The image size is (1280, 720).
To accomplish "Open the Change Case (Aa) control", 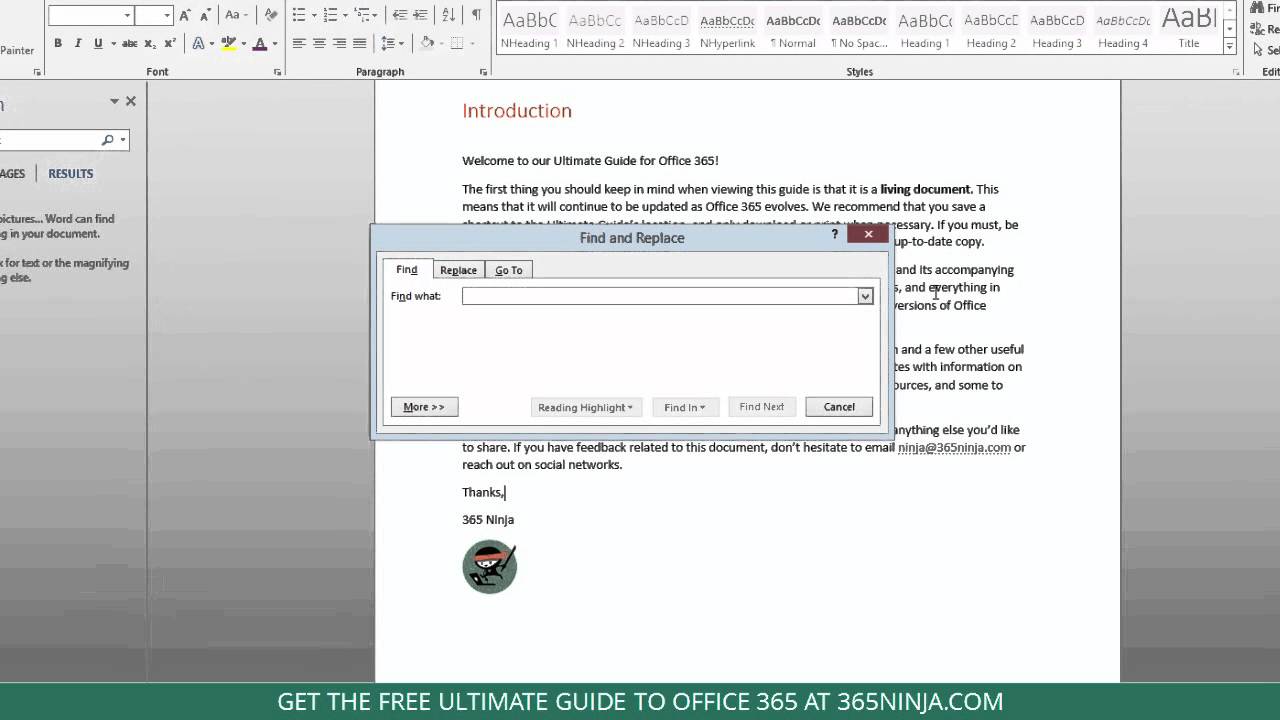I will [236, 15].
